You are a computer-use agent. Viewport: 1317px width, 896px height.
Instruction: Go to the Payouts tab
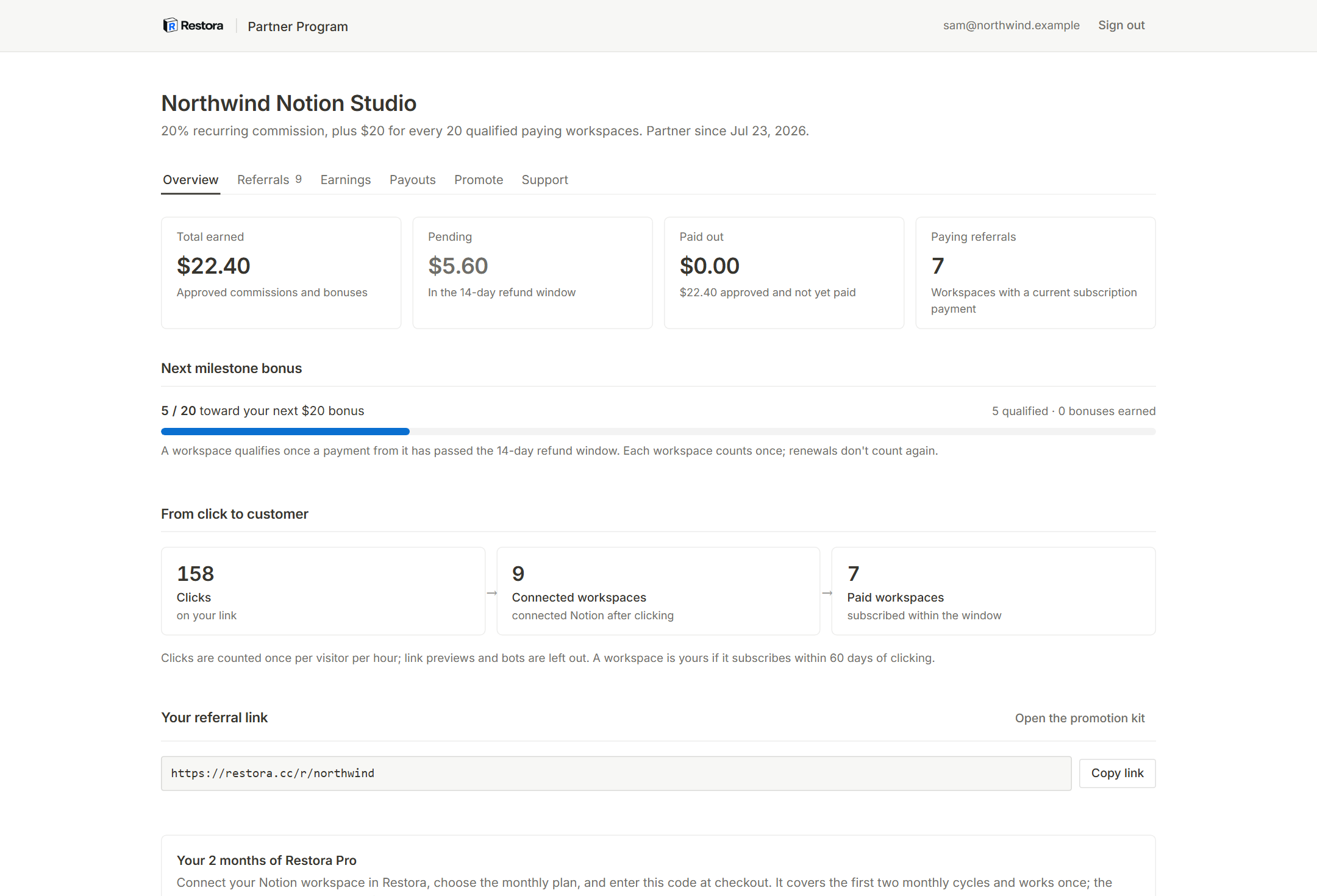pos(412,180)
